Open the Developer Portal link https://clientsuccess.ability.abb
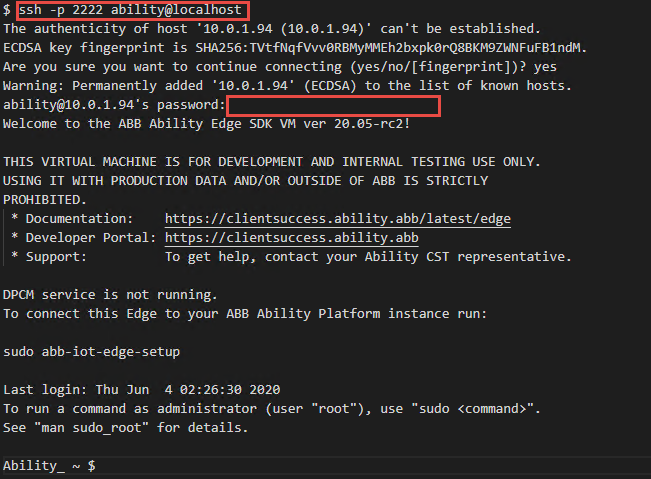This screenshot has width=651, height=479. click(x=291, y=237)
